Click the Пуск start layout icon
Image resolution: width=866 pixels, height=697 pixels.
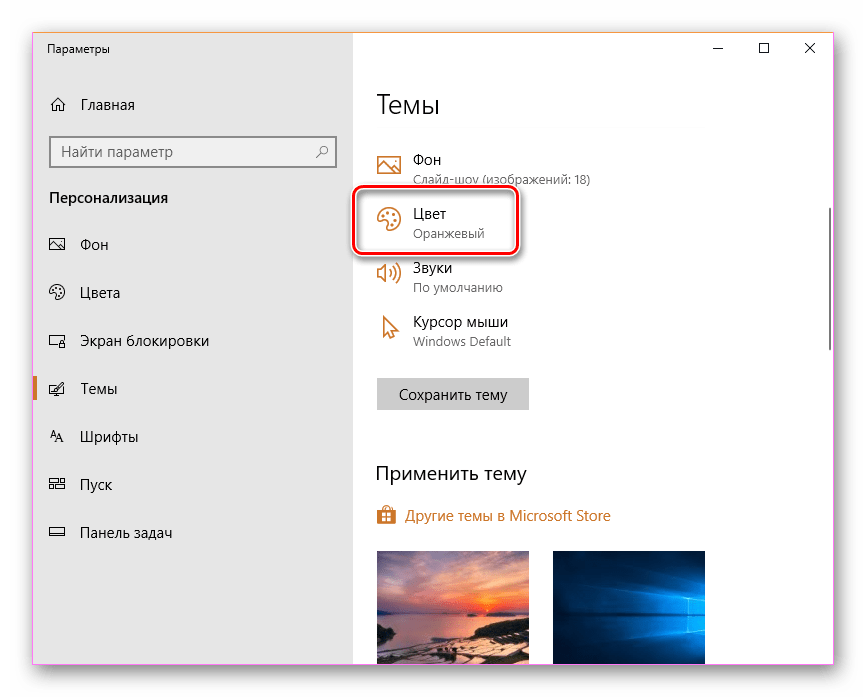tap(58, 485)
